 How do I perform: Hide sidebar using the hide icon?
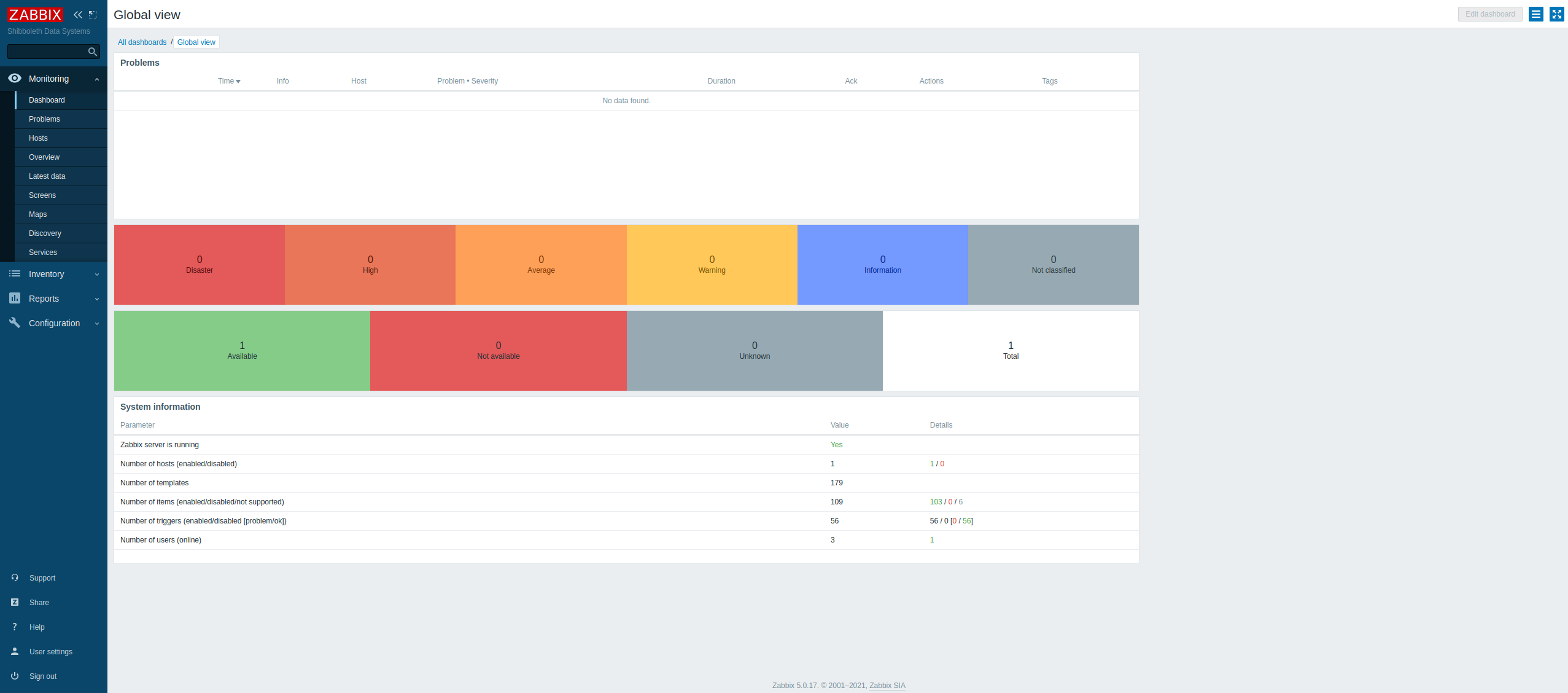coord(93,14)
